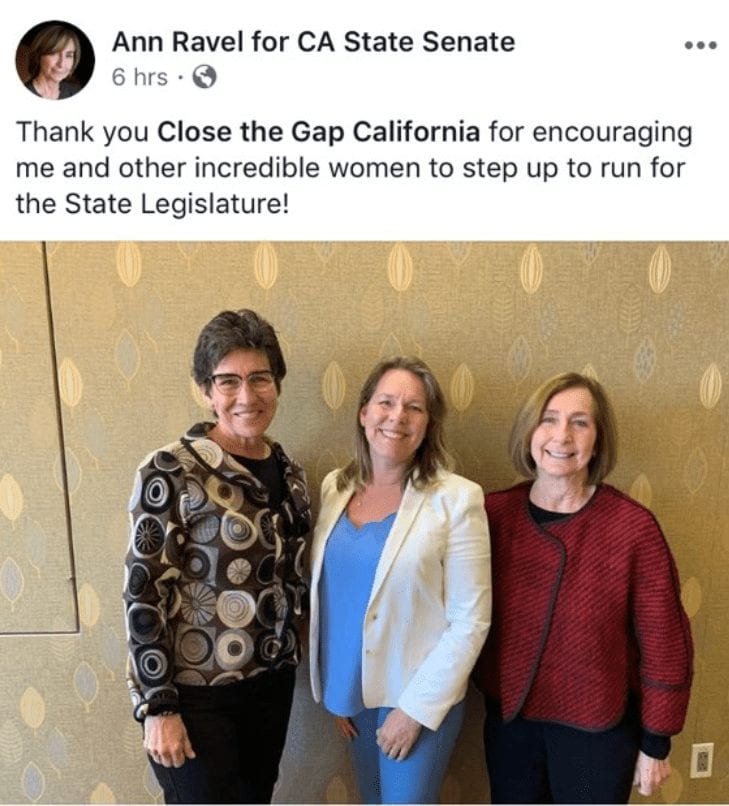Click the black collar under the red jacket
729x806 pixels.
tap(551, 512)
